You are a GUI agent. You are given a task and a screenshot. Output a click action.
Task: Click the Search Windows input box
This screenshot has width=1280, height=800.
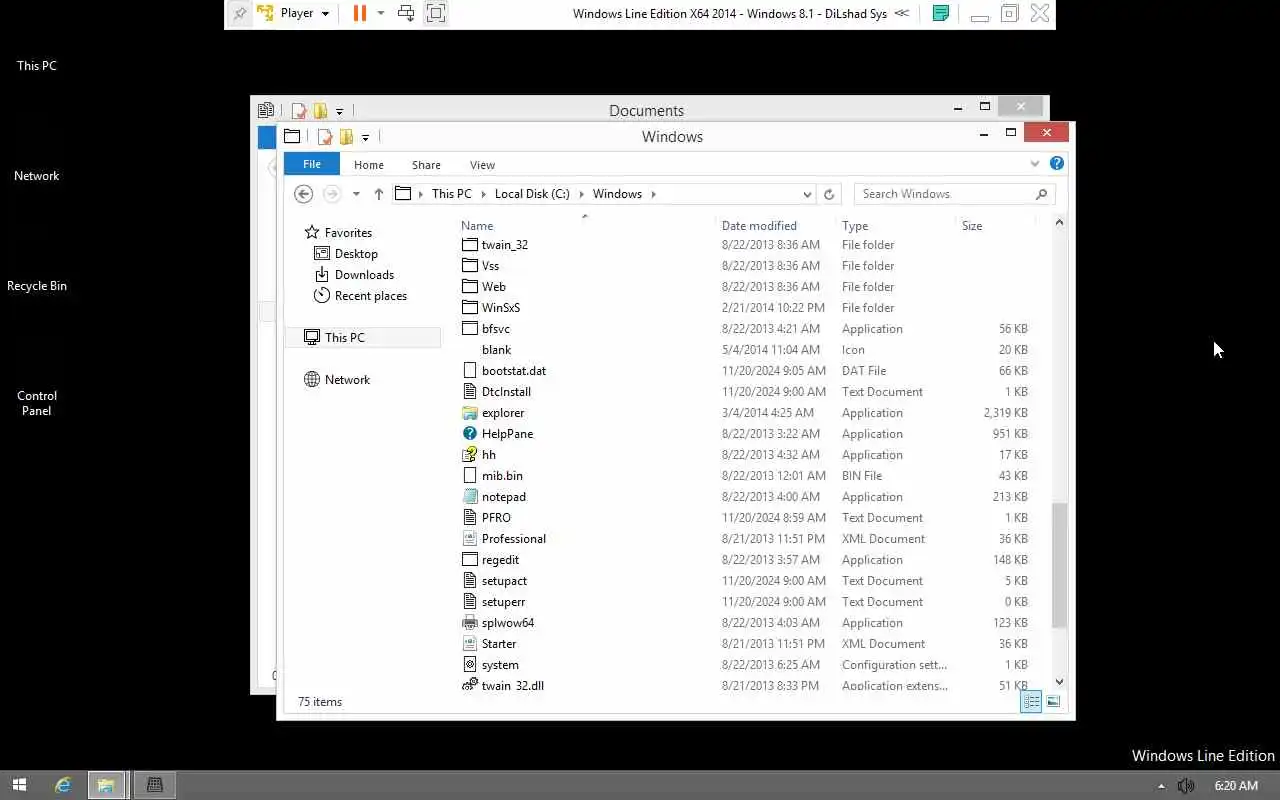[x=954, y=194]
